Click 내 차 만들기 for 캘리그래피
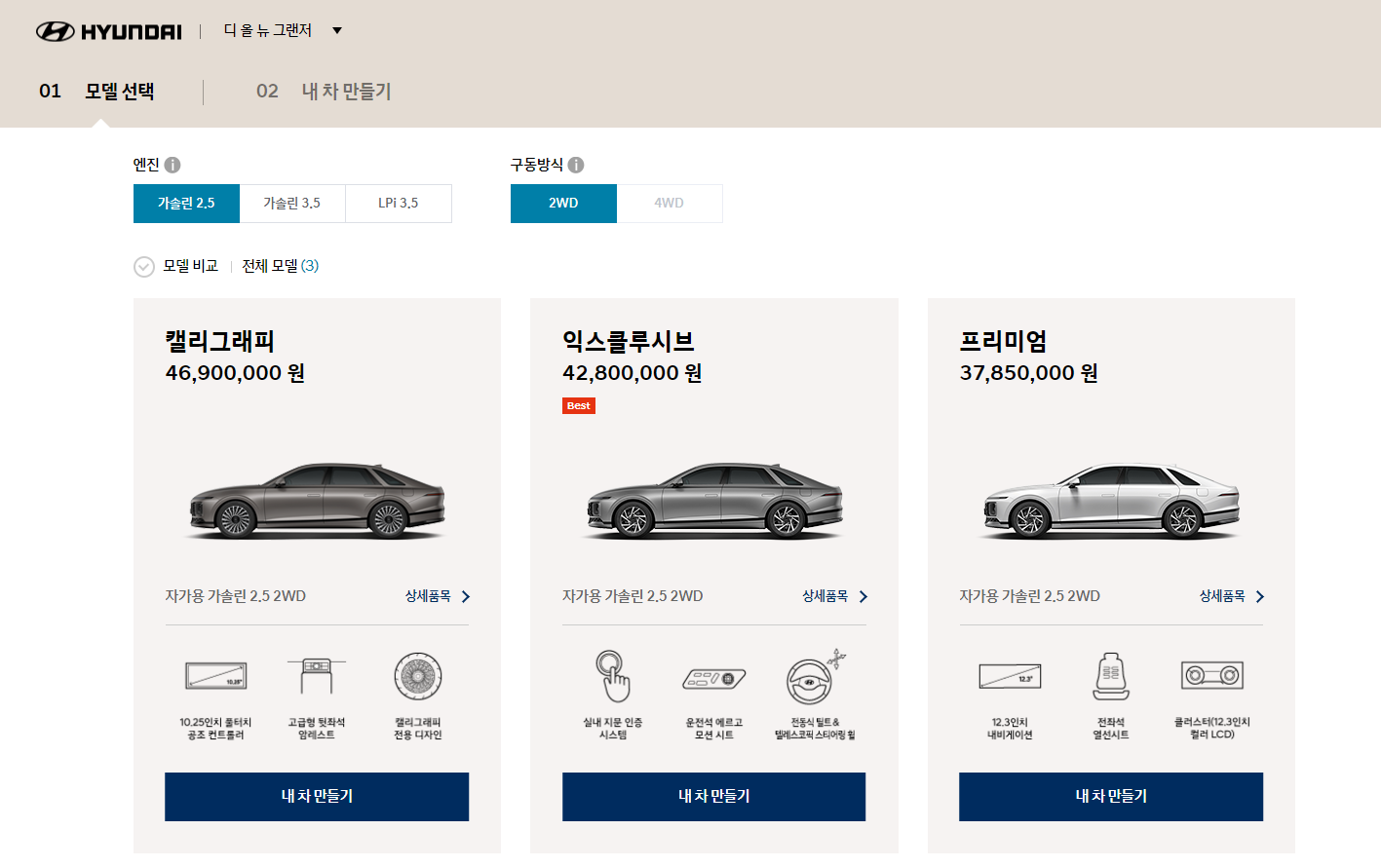 (x=317, y=797)
